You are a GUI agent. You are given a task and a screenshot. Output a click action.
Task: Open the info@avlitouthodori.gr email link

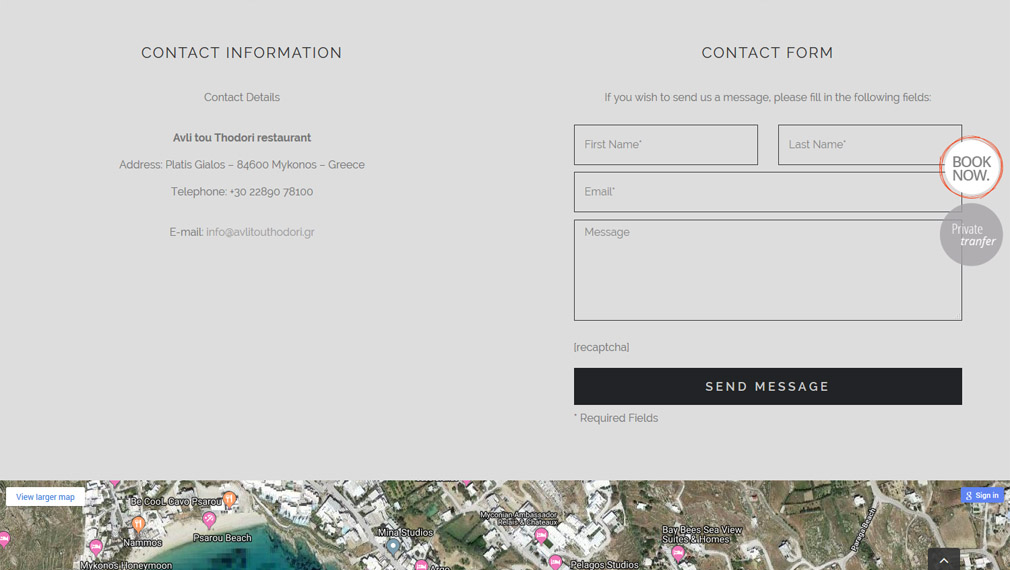point(260,232)
